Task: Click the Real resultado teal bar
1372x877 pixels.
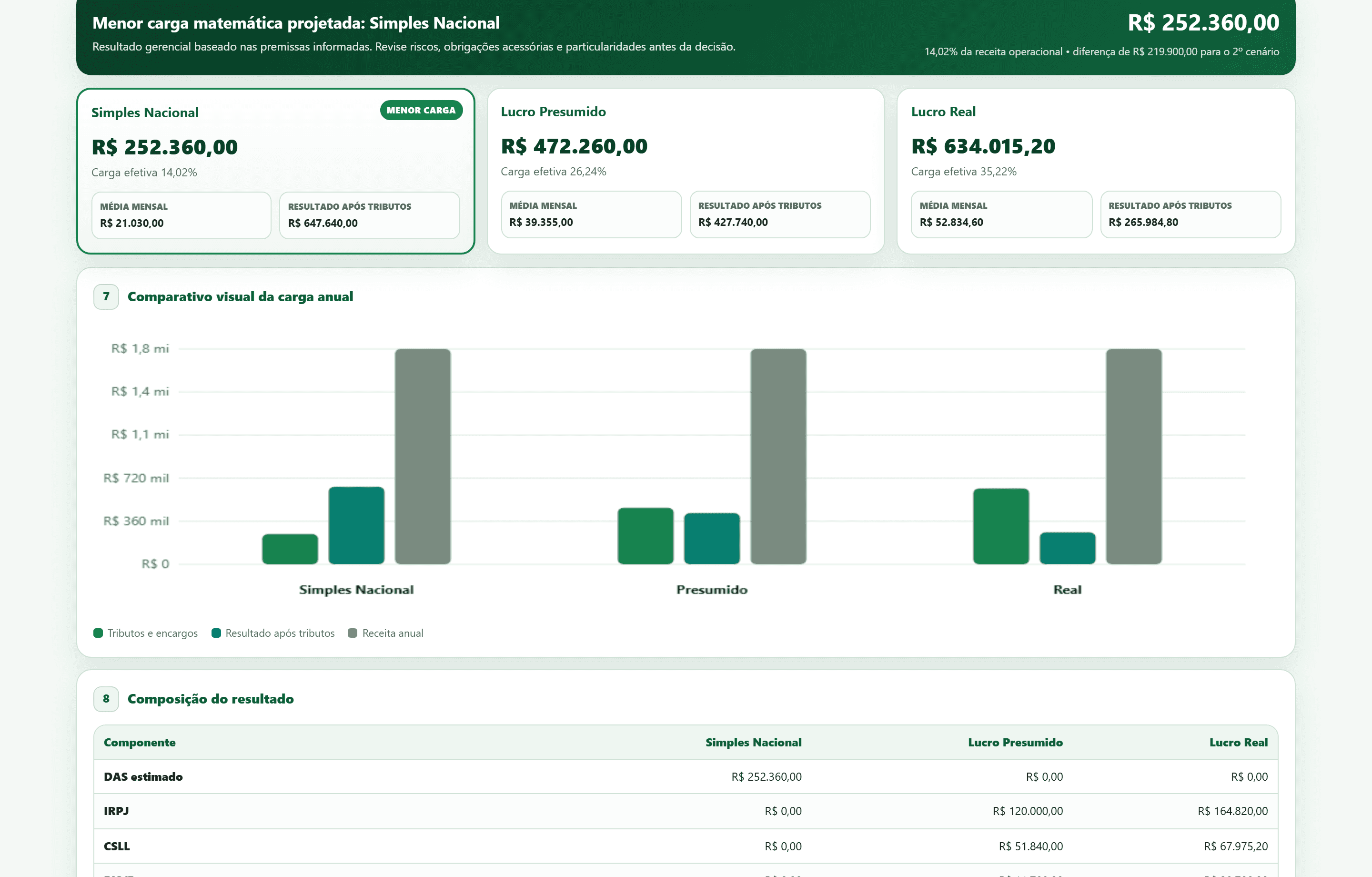Action: [x=1067, y=549]
